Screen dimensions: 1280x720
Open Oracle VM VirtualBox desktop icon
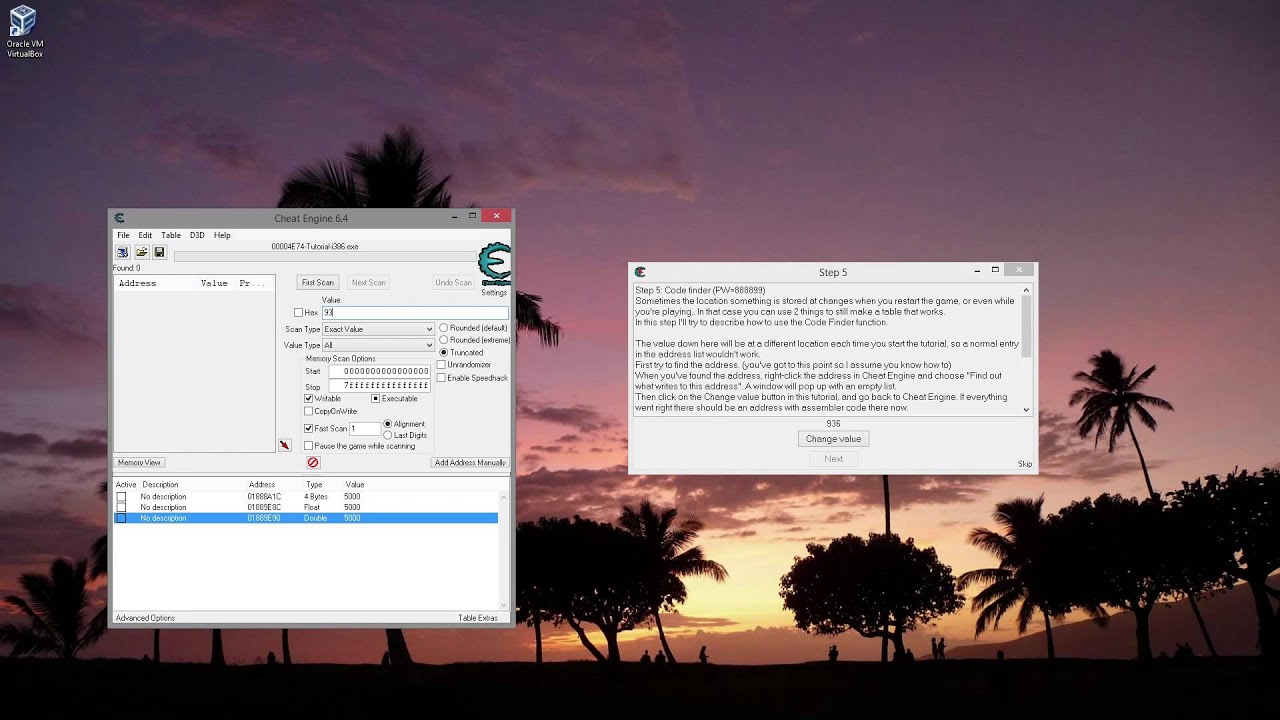coord(23,32)
